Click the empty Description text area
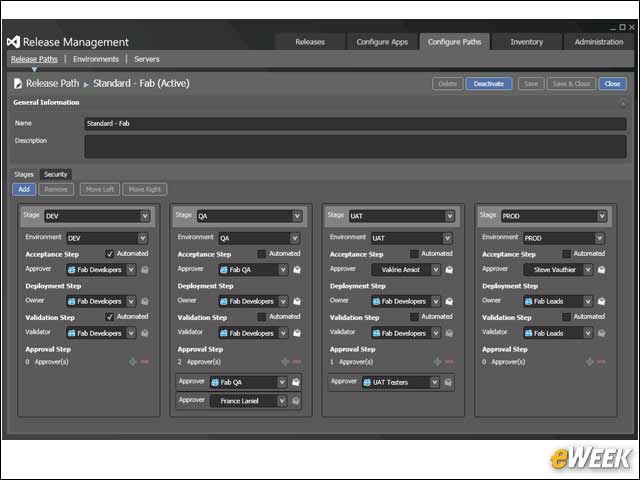Viewport: 640px width, 480px height. [355, 147]
